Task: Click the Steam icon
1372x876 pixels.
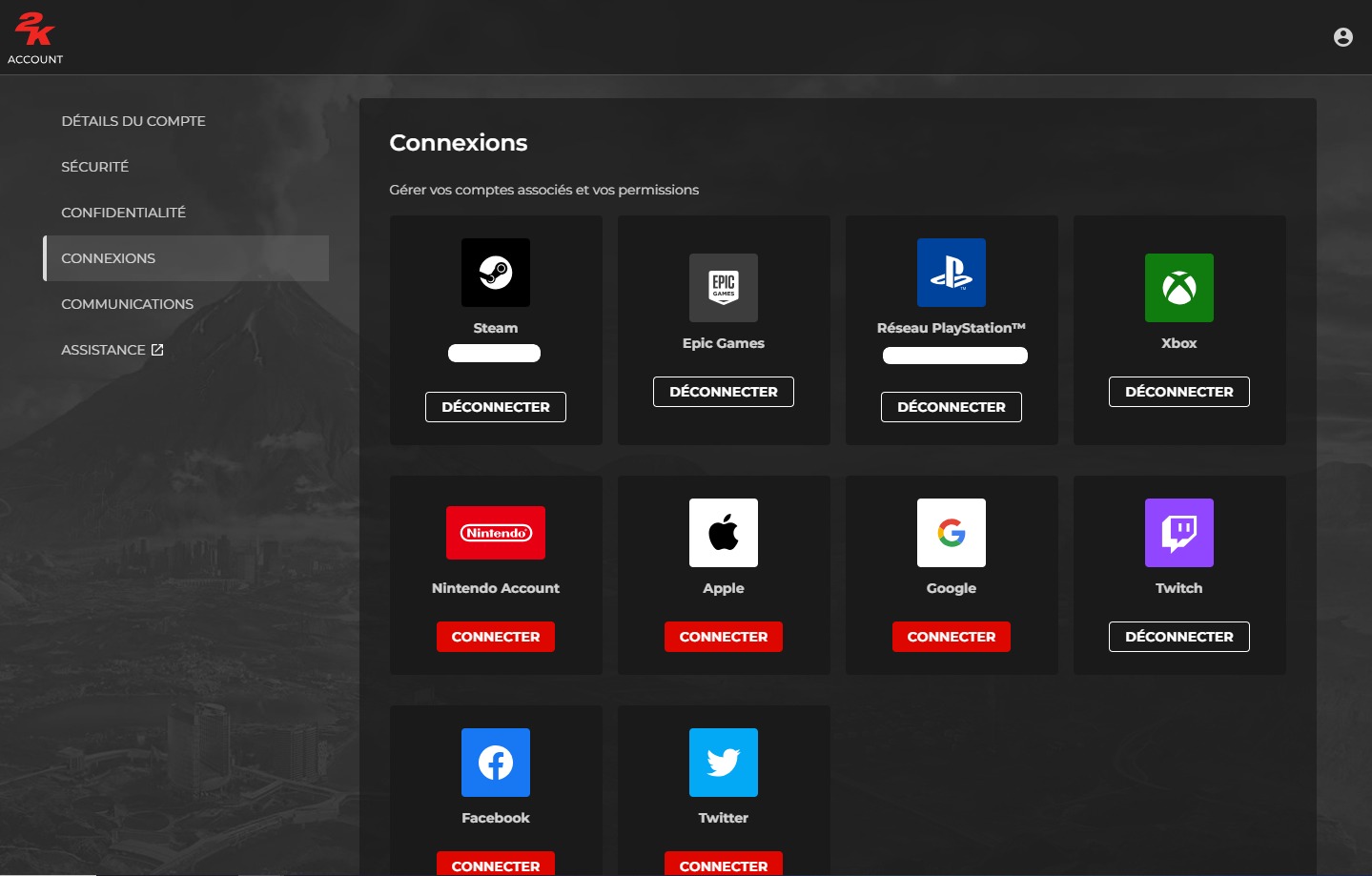Action: coord(495,273)
